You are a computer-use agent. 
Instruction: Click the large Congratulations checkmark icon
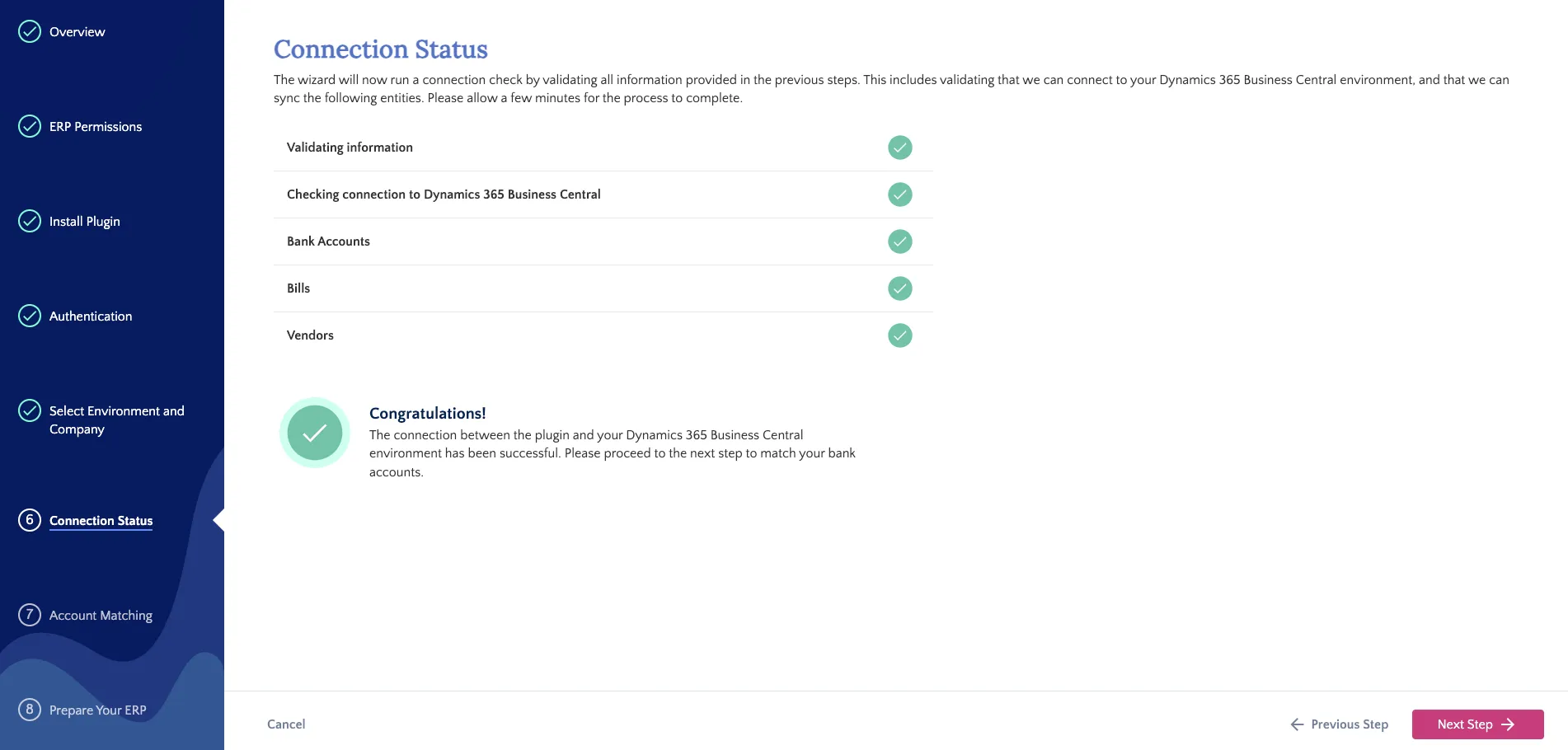tap(315, 433)
